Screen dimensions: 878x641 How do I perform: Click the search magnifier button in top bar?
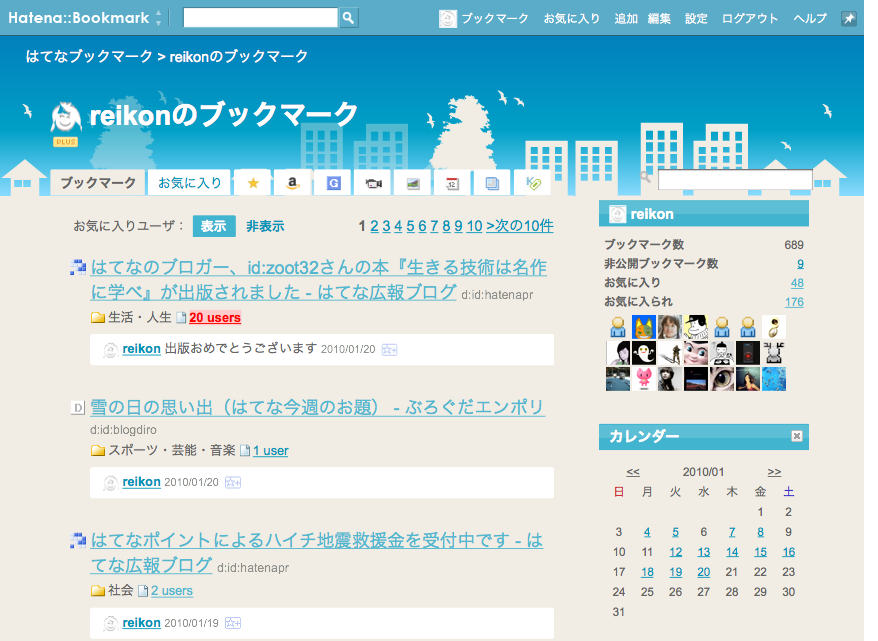tap(348, 18)
